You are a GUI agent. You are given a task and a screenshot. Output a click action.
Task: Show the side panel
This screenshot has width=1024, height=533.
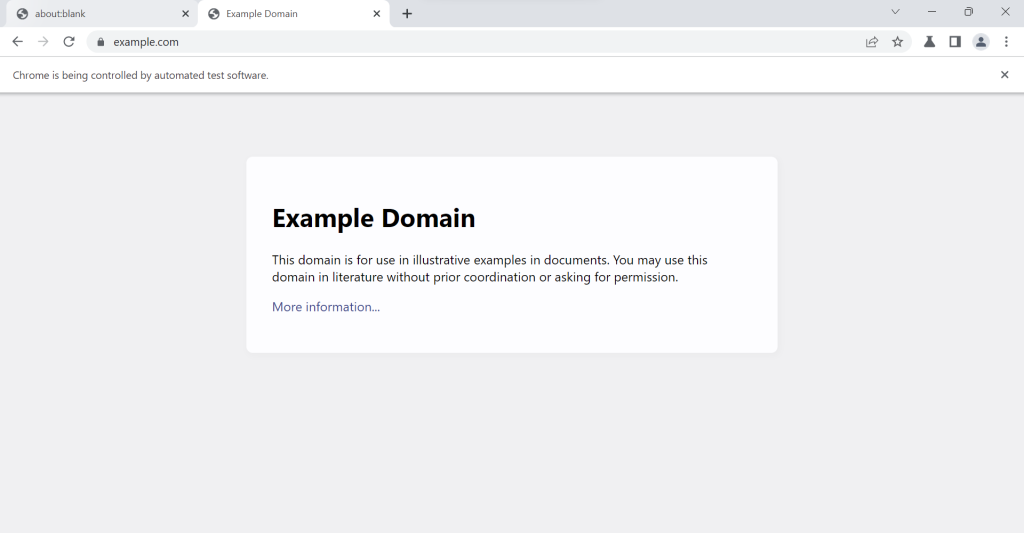click(955, 42)
